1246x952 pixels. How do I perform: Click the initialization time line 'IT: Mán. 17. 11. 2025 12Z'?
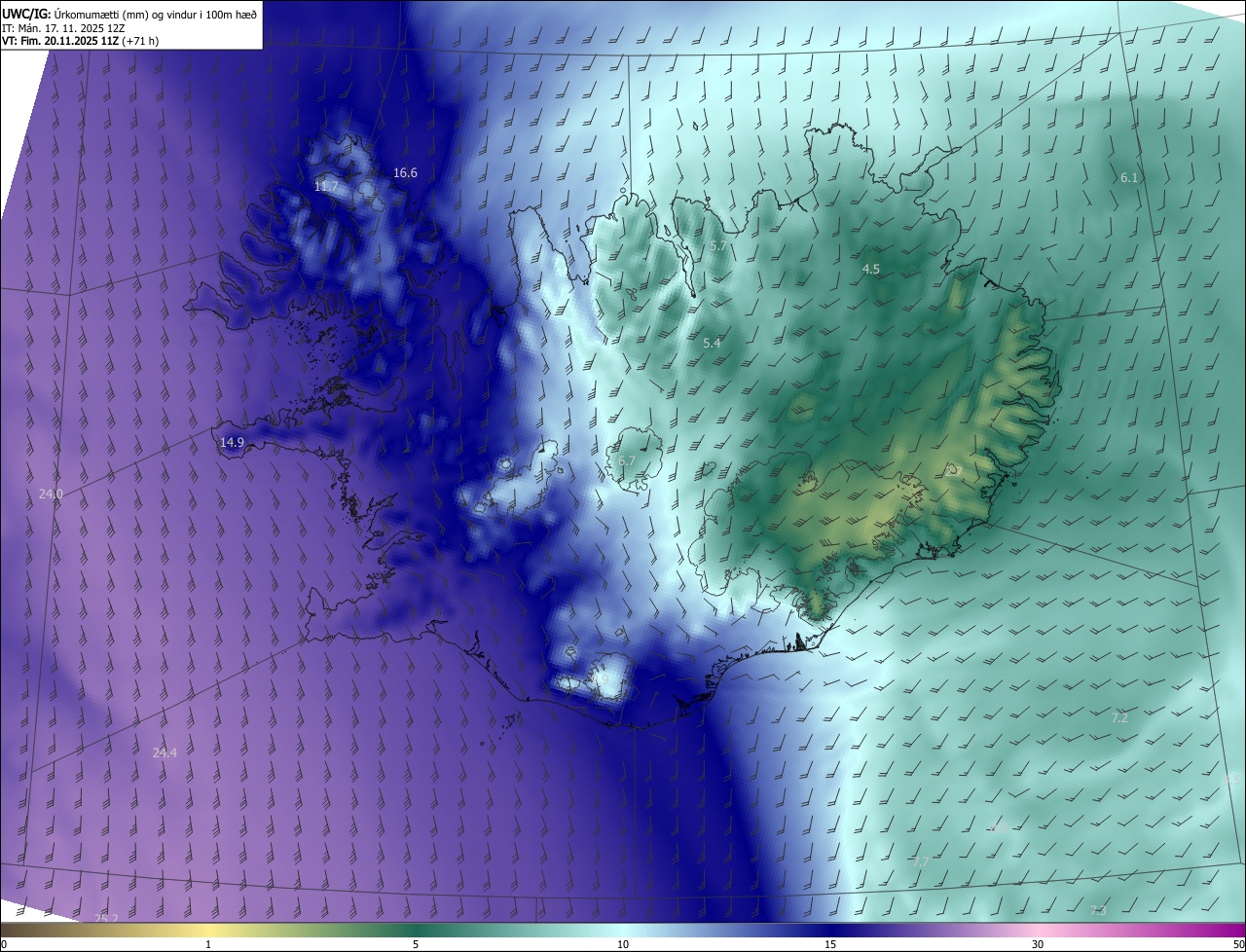click(x=63, y=27)
